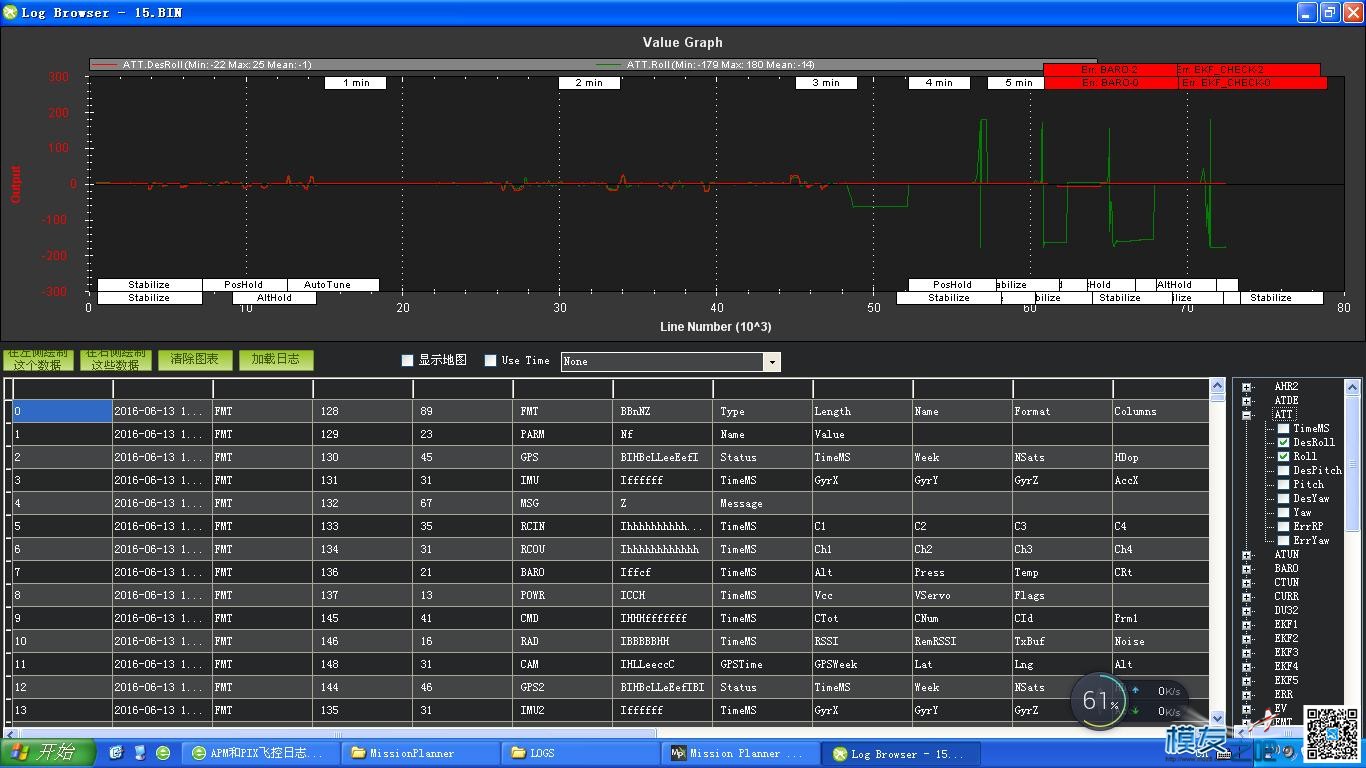1366x768 pixels.
Task: Switch to Mission Planner app taskbar item
Action: point(740,753)
